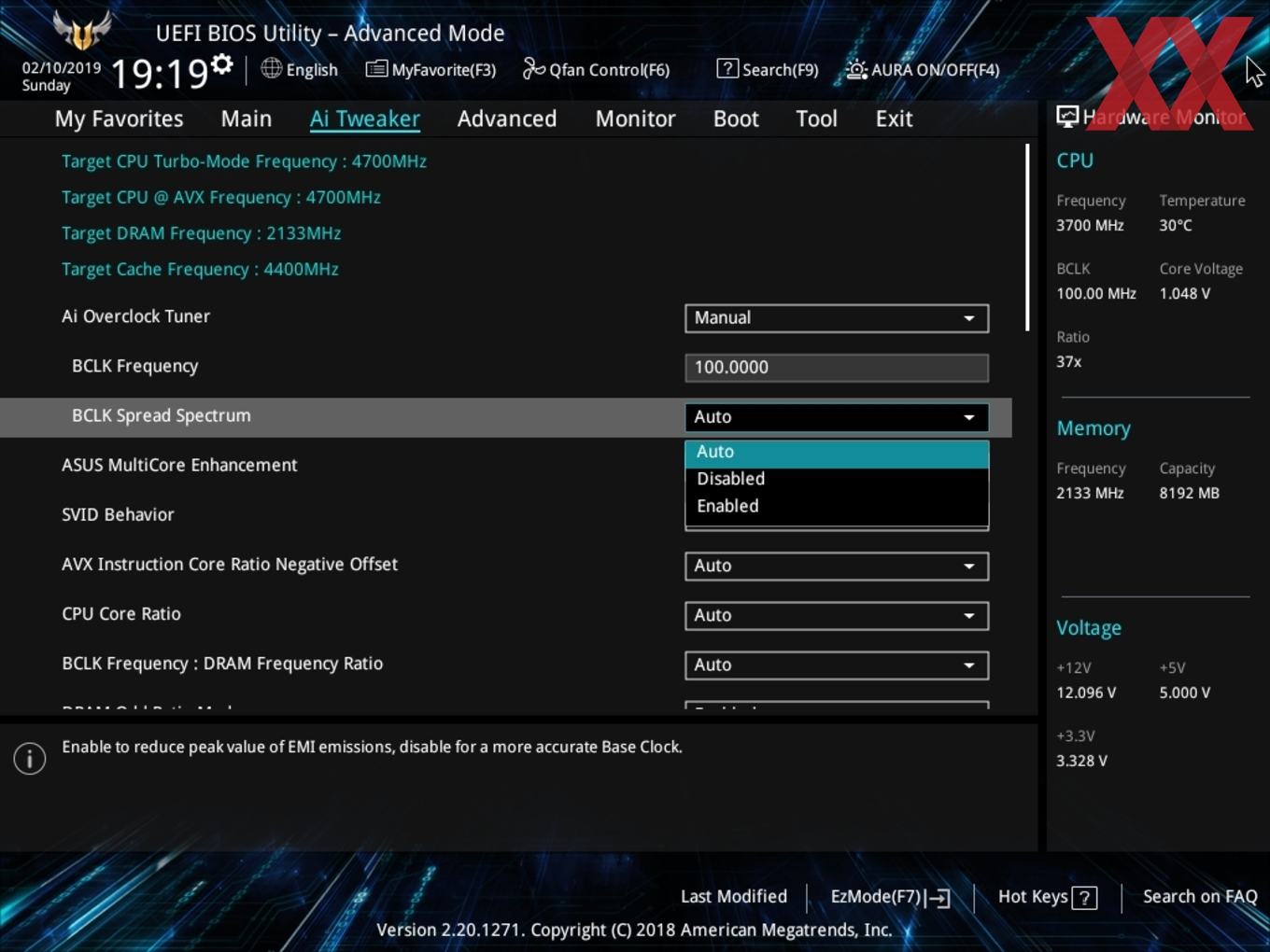The width and height of the screenshot is (1270, 952).
Task: Select the Ai Tweaker tab
Action: (x=365, y=119)
